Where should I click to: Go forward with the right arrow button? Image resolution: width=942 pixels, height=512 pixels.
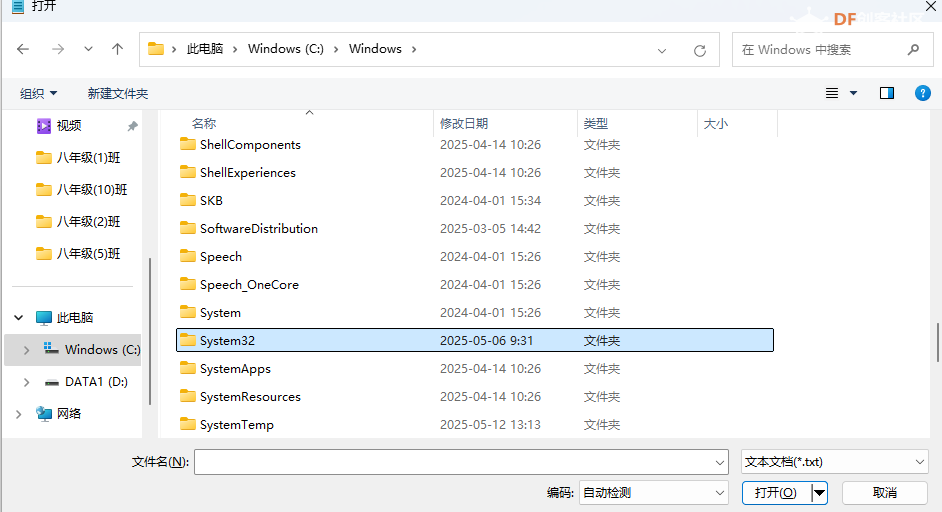pyautogui.click(x=58, y=49)
